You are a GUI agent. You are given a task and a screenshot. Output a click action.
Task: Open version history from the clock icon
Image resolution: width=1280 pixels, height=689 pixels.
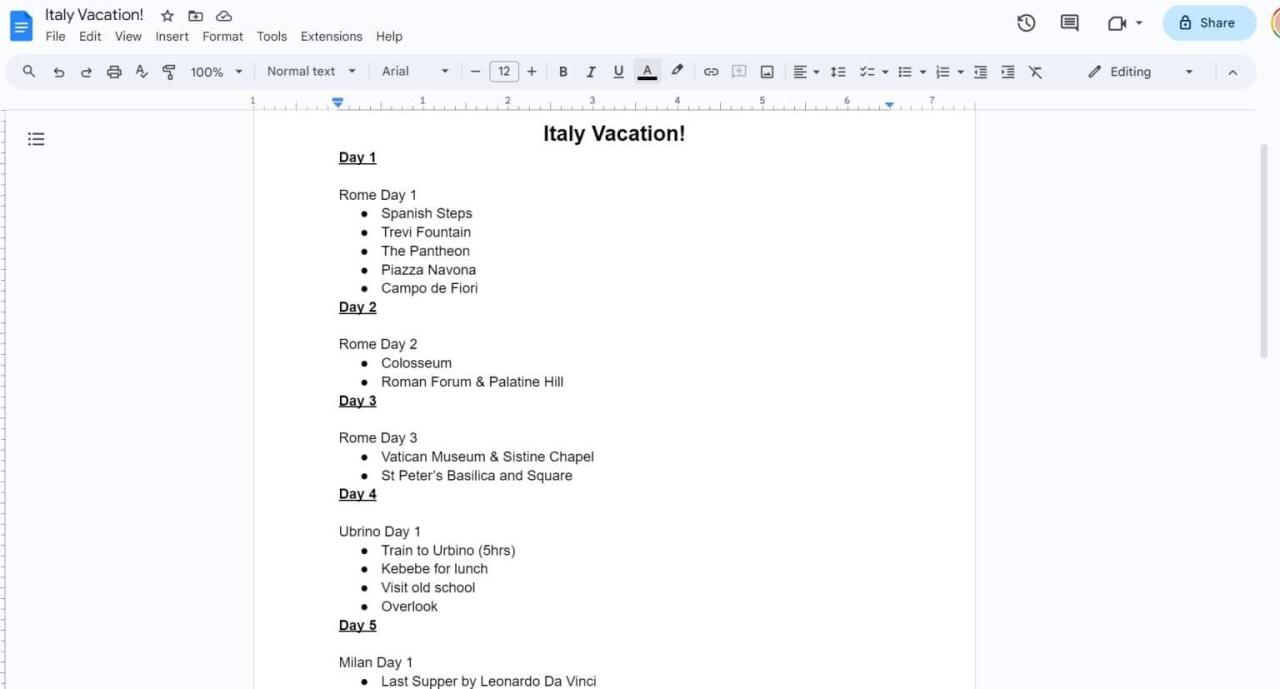(x=1026, y=22)
